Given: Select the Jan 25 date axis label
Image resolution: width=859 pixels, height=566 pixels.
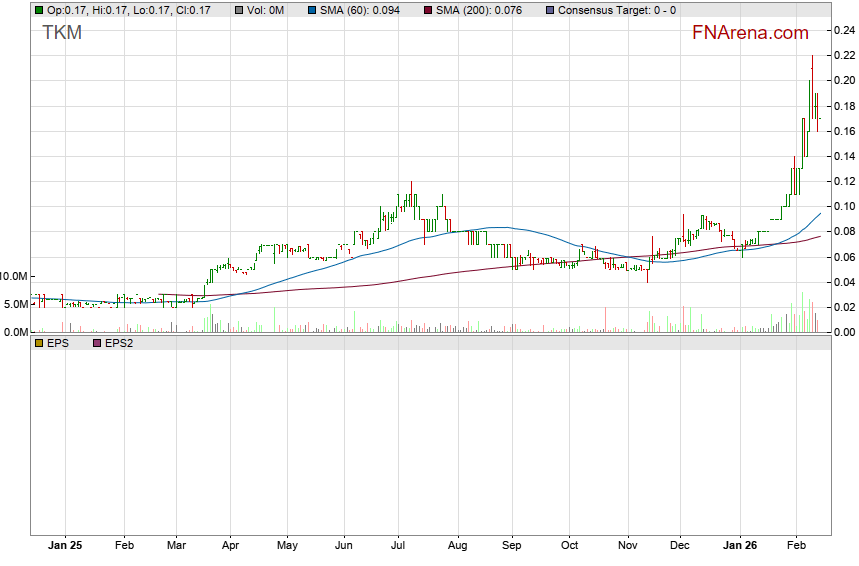Looking at the screenshot, I should pos(64,547).
